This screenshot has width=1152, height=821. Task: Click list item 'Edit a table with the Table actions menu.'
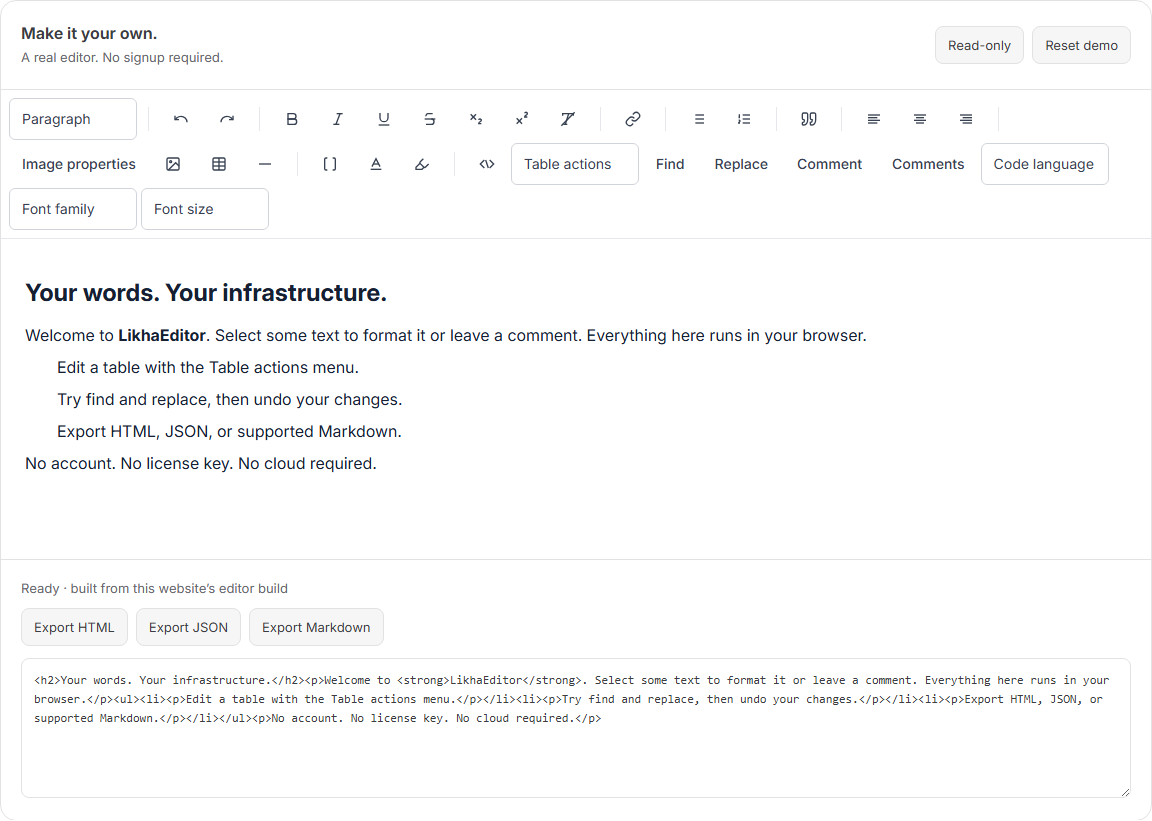208,368
